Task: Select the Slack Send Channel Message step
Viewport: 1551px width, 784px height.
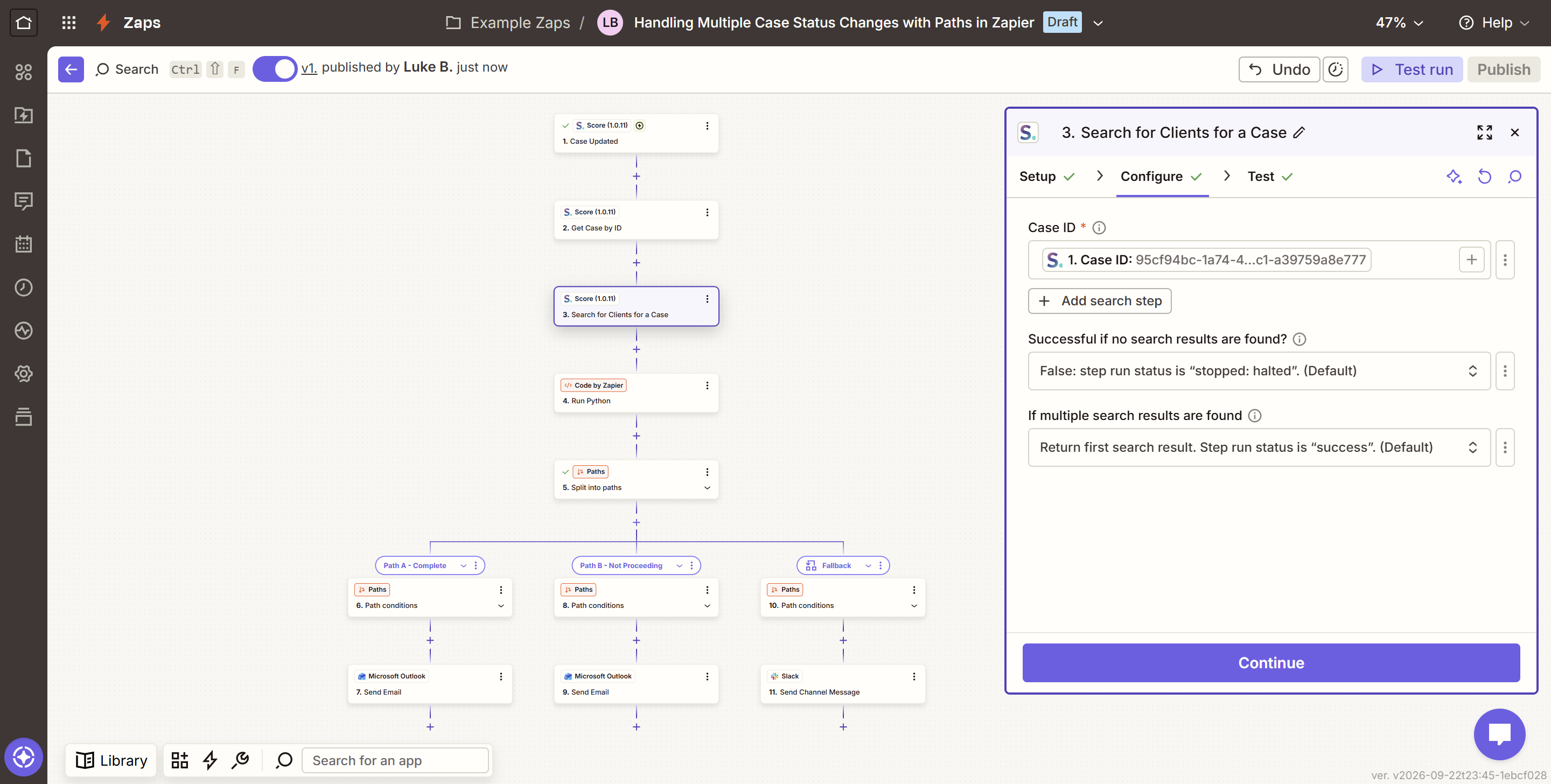Action: click(843, 684)
